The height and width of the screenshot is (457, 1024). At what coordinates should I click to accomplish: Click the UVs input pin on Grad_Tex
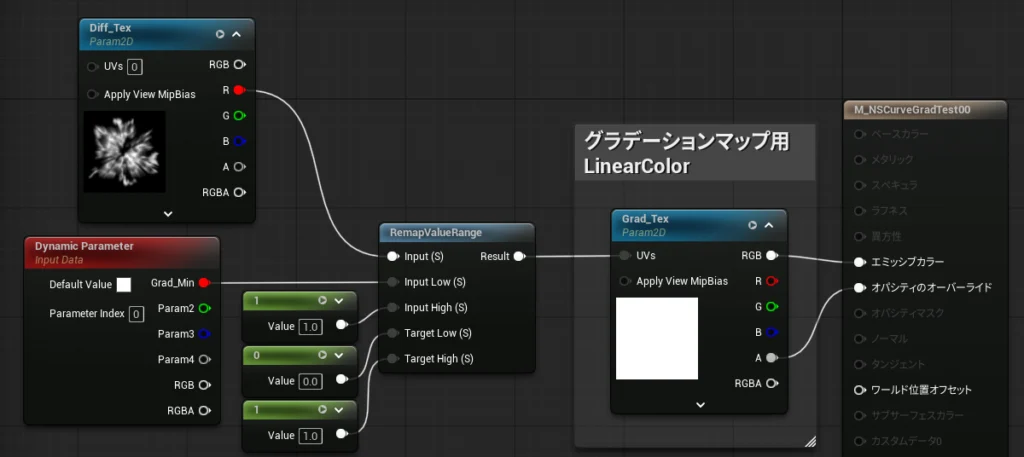pyautogui.click(x=625, y=255)
